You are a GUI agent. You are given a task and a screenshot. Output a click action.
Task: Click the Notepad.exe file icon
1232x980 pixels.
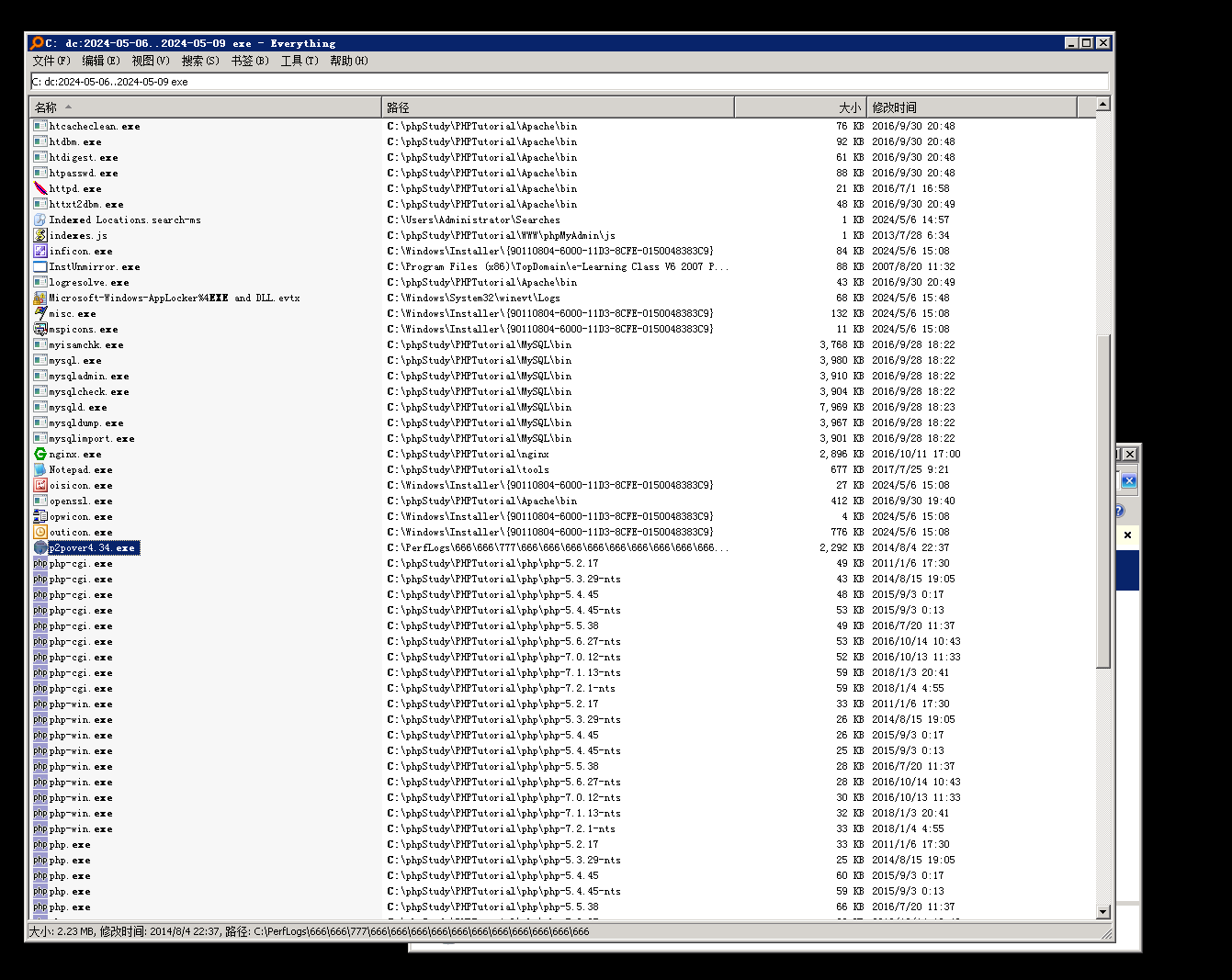(40, 469)
